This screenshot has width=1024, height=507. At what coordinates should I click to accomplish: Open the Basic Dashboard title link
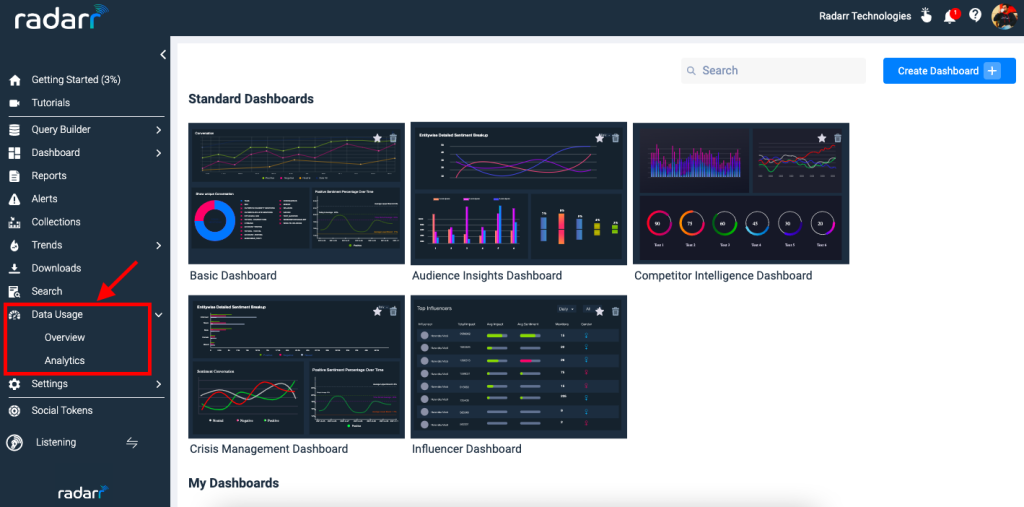(x=233, y=276)
